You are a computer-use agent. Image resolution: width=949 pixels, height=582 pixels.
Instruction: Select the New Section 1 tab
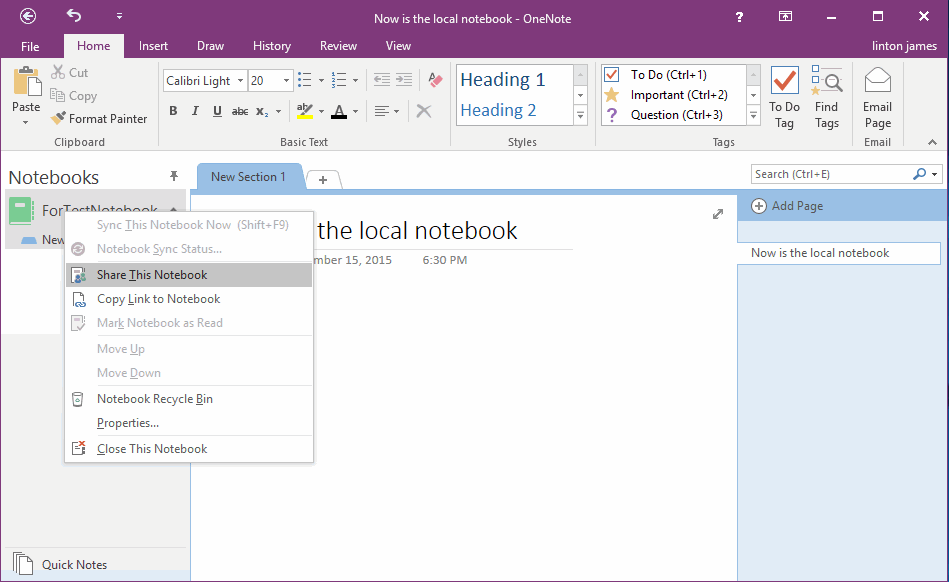click(248, 177)
